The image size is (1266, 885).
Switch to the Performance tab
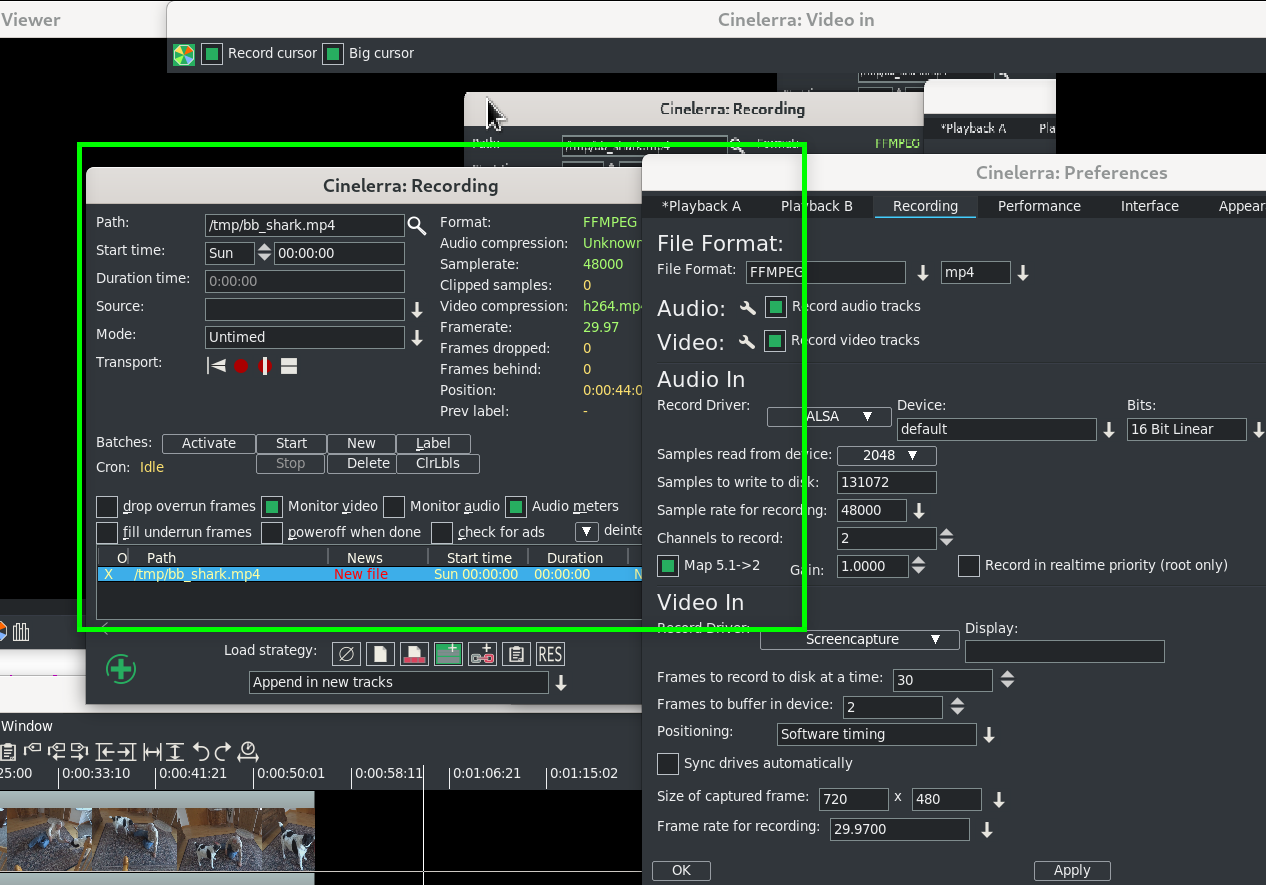point(1039,206)
